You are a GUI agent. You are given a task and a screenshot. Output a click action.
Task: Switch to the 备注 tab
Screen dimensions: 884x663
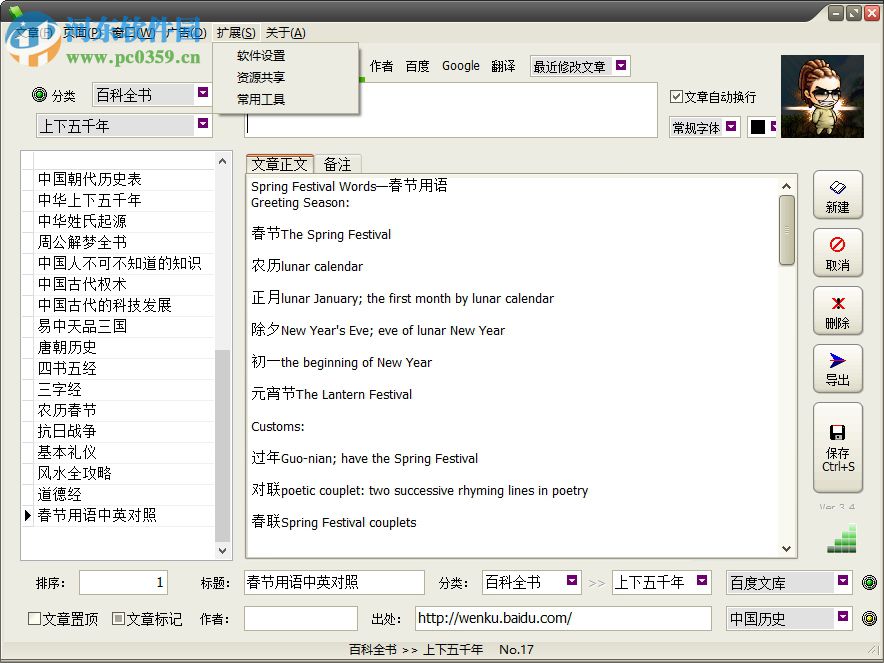(x=337, y=164)
